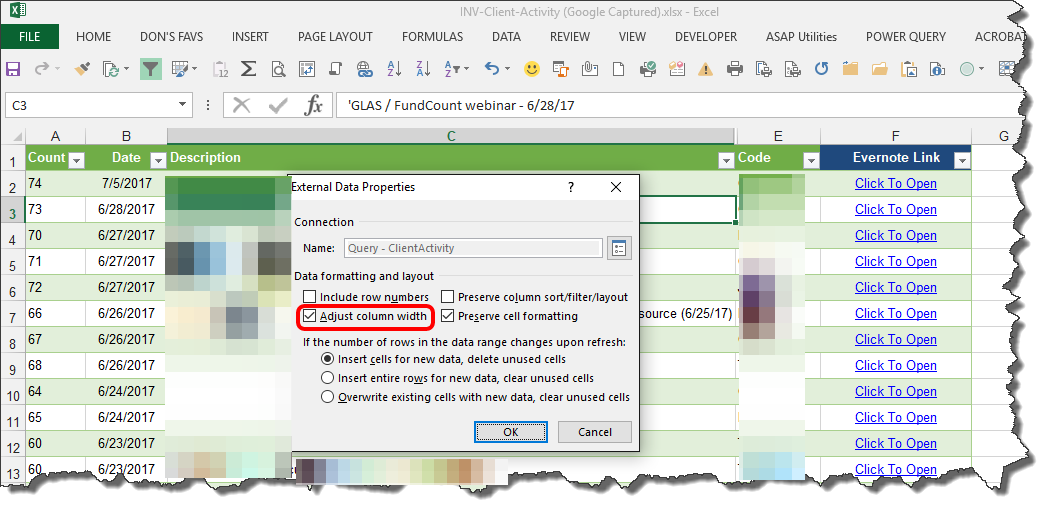
Task: Check Preserve column sort/filter/layout checkbox
Action: [x=447, y=297]
